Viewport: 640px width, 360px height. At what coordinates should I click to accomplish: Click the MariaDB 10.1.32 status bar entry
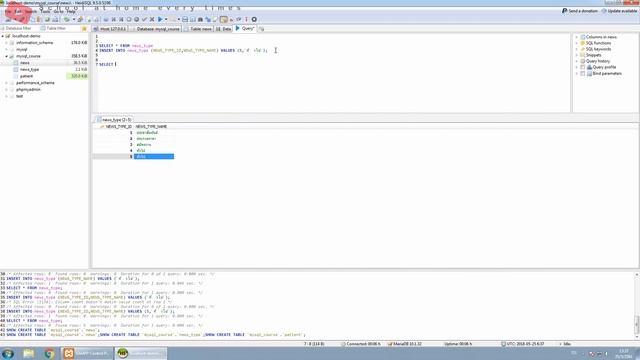coord(404,344)
